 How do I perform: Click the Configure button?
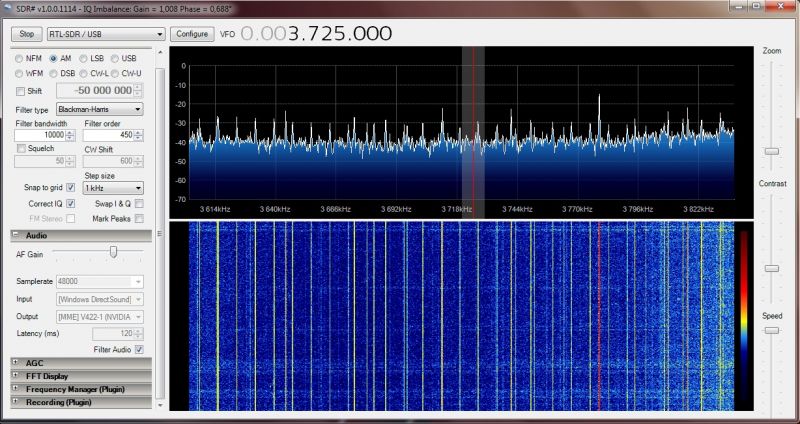[x=192, y=34]
